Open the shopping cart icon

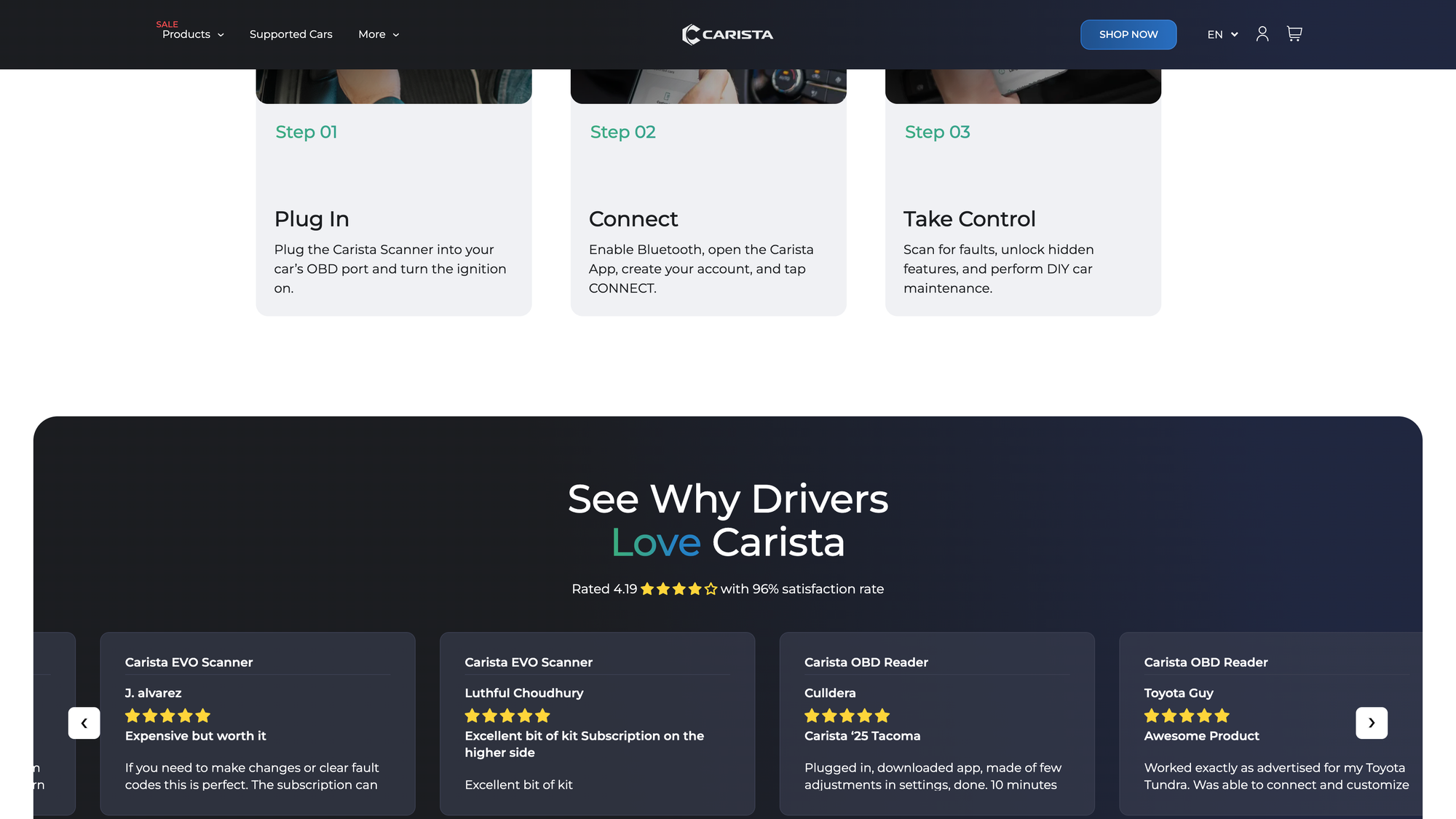click(1294, 34)
